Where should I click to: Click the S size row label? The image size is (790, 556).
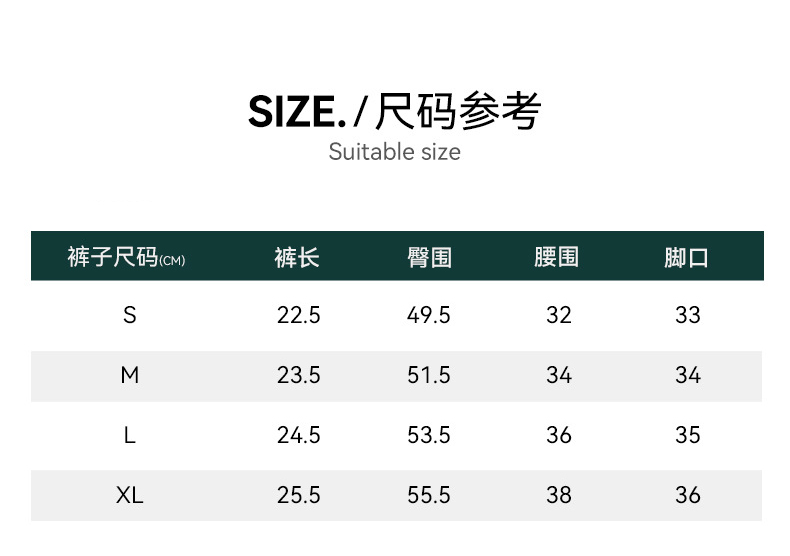tap(129, 315)
